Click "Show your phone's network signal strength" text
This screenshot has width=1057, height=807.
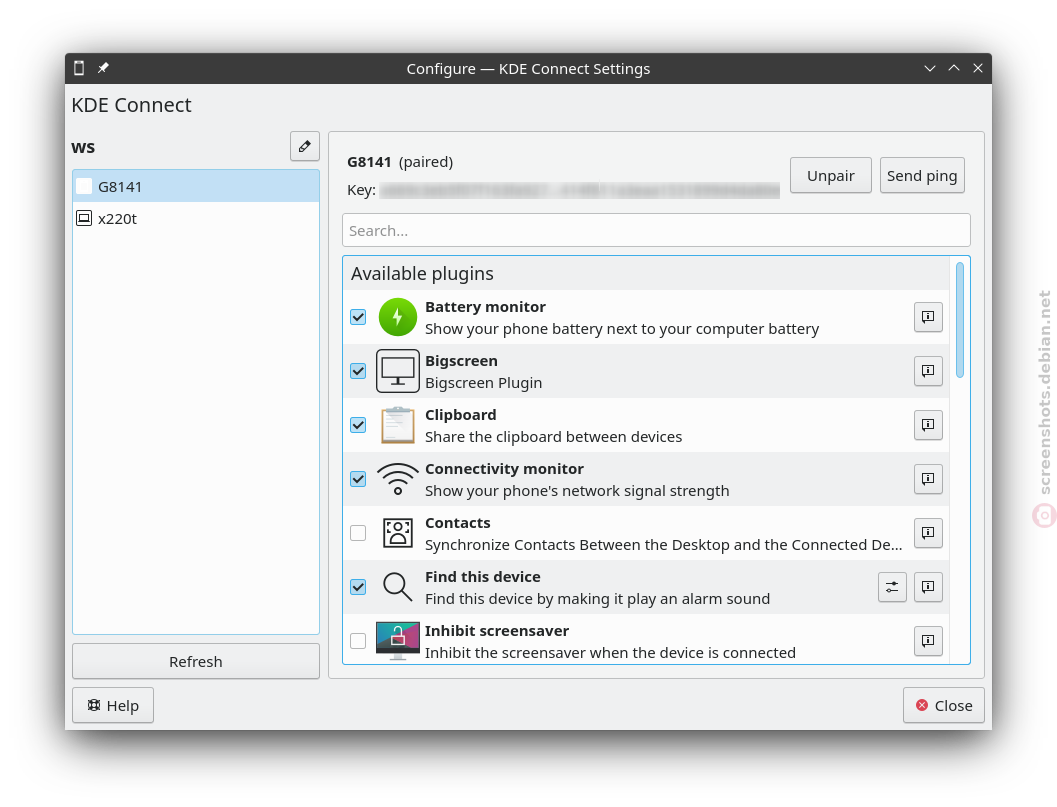(x=577, y=491)
